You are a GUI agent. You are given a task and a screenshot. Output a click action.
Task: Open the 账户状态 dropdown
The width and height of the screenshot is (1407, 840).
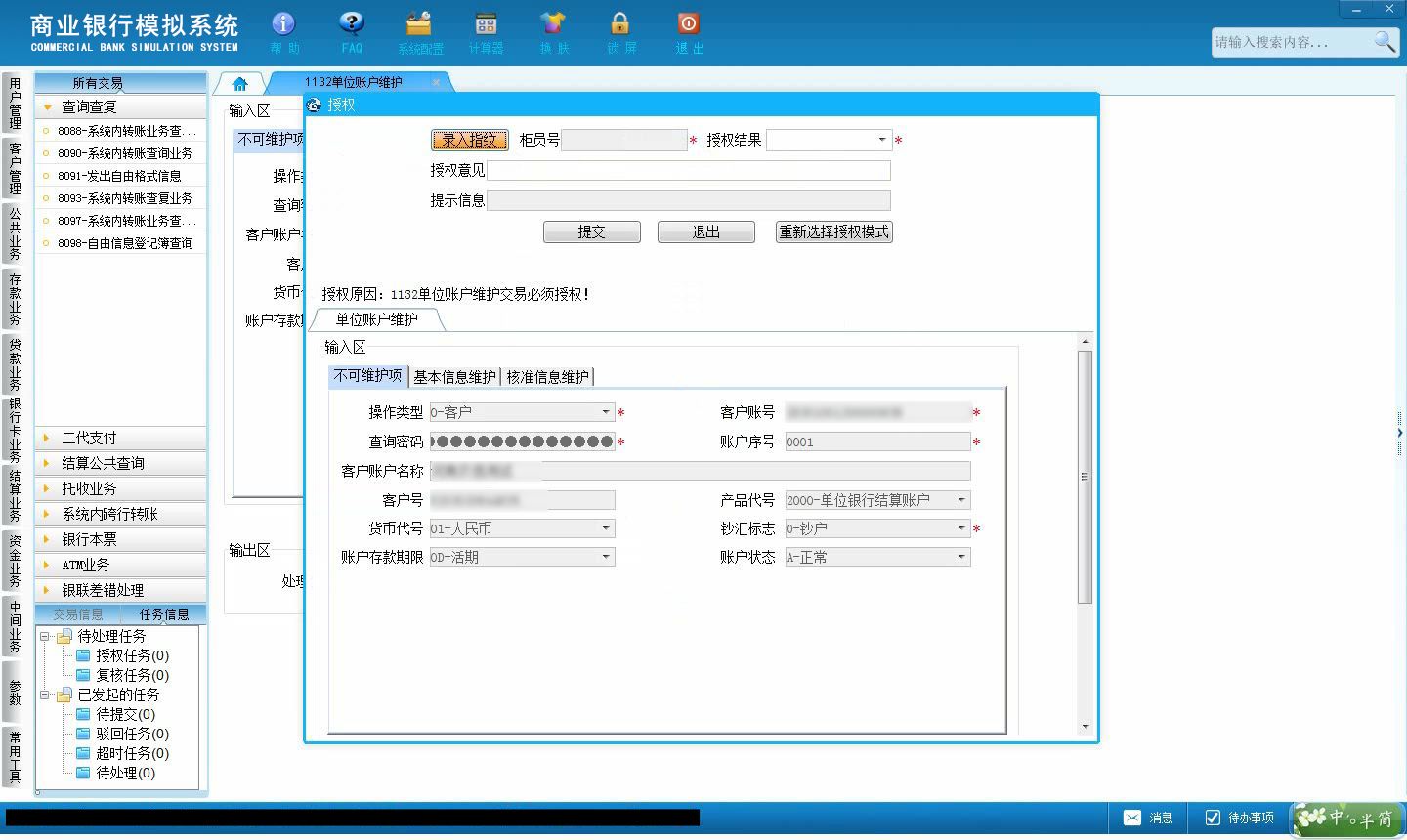[961, 557]
